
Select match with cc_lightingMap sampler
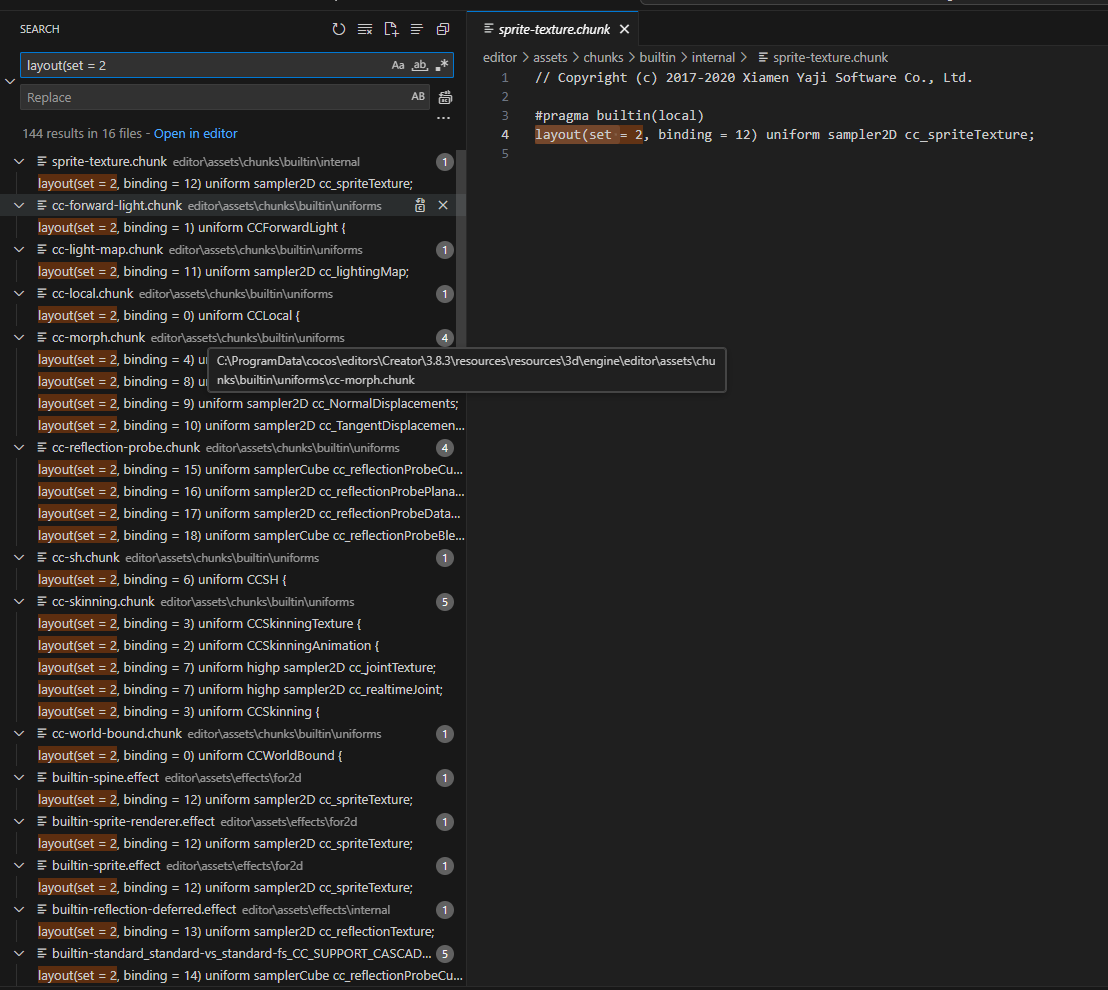point(223,271)
